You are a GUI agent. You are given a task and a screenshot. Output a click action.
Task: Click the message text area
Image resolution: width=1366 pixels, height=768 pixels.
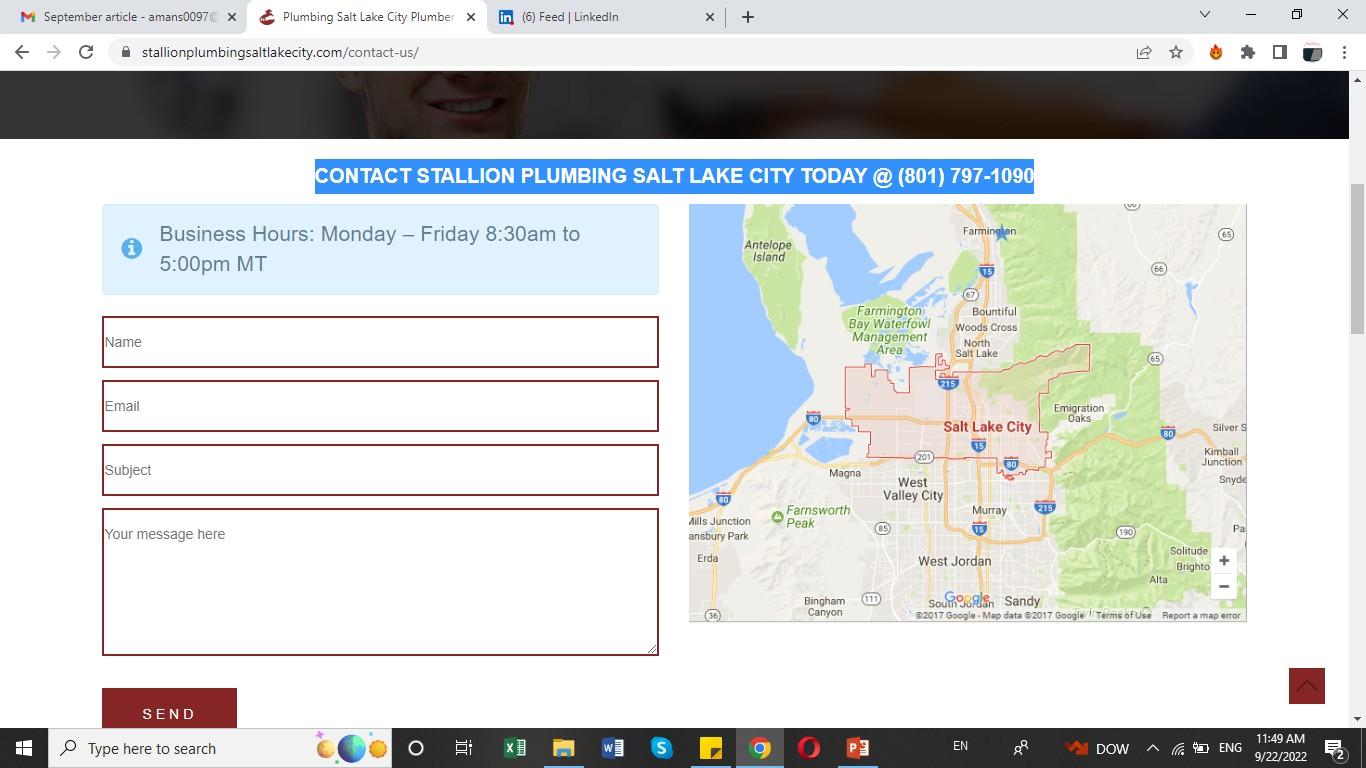pos(380,582)
